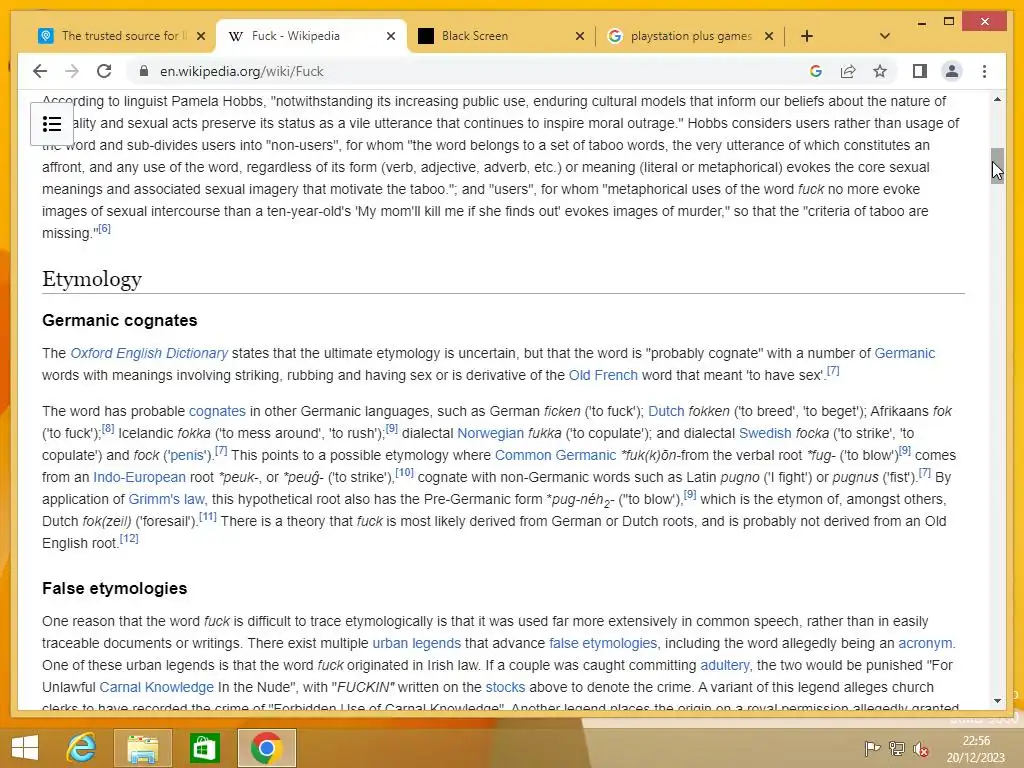Follow the Swedish link

coord(765,434)
